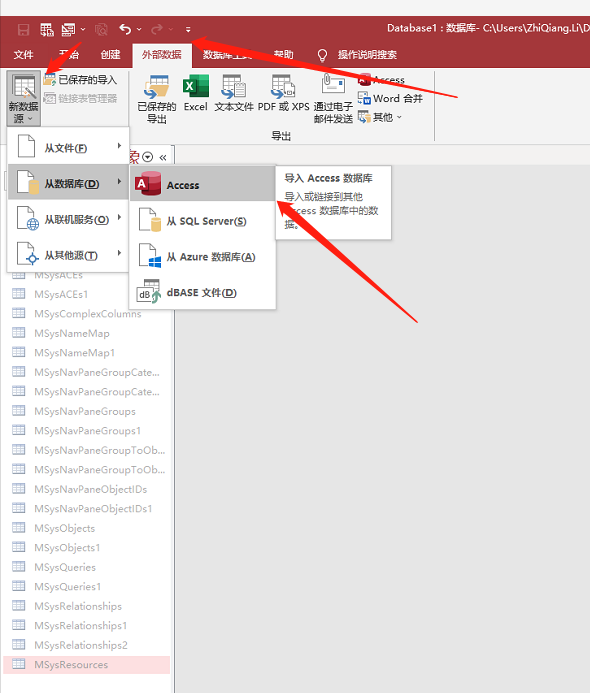
Task: Open the 文件 tab
Action: (23, 54)
